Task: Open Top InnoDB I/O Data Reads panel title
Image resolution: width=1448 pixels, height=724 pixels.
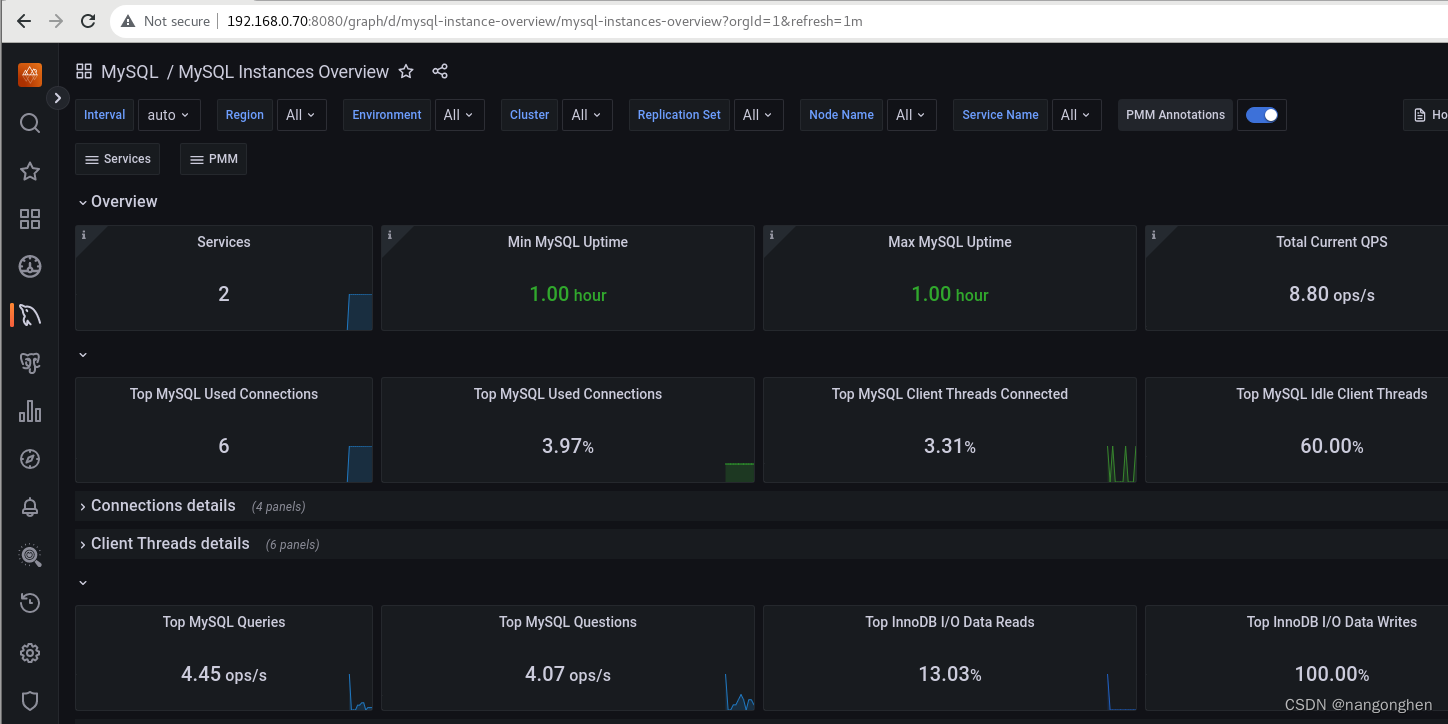Action: point(950,622)
